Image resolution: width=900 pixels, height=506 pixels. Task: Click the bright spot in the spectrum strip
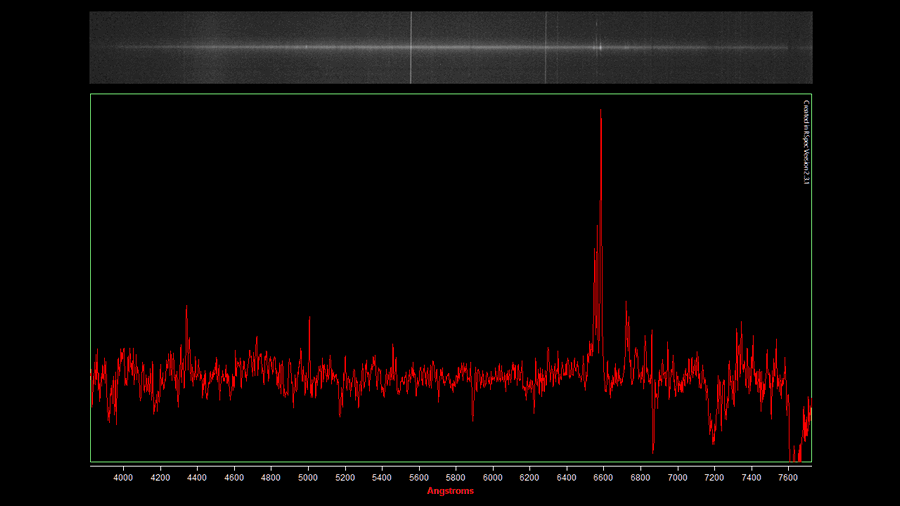[x=600, y=48]
